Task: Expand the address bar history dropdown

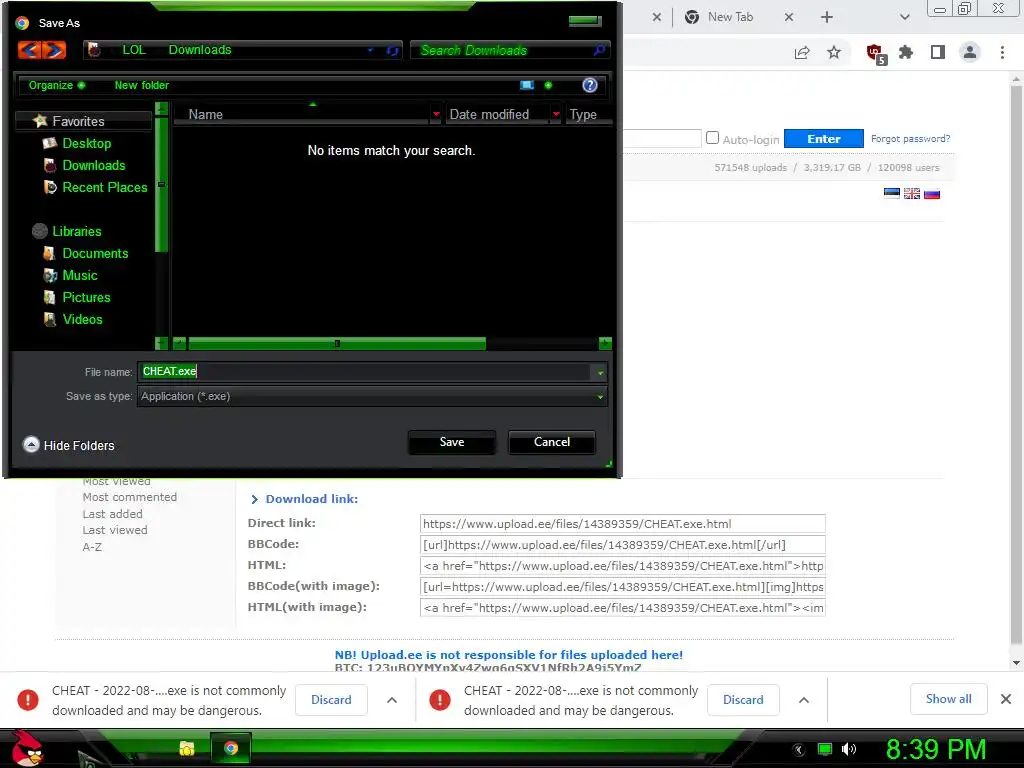Action: pos(370,50)
